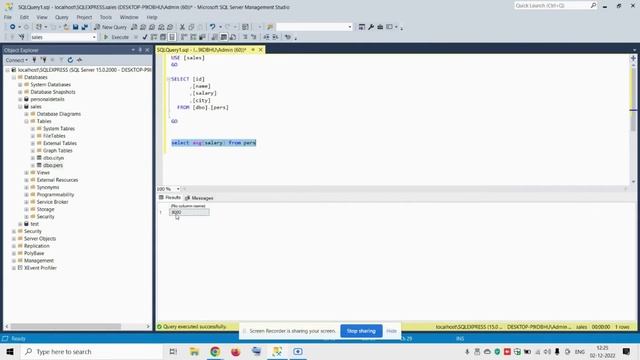Select the dbo.cityn table node
This screenshot has height=360, width=640.
click(53, 158)
